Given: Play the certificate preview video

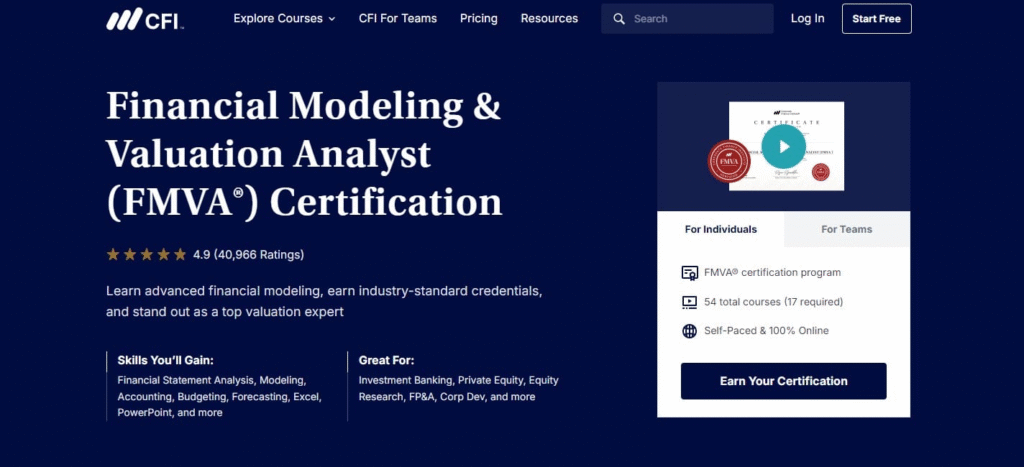Looking at the screenshot, I should tap(784, 146).
